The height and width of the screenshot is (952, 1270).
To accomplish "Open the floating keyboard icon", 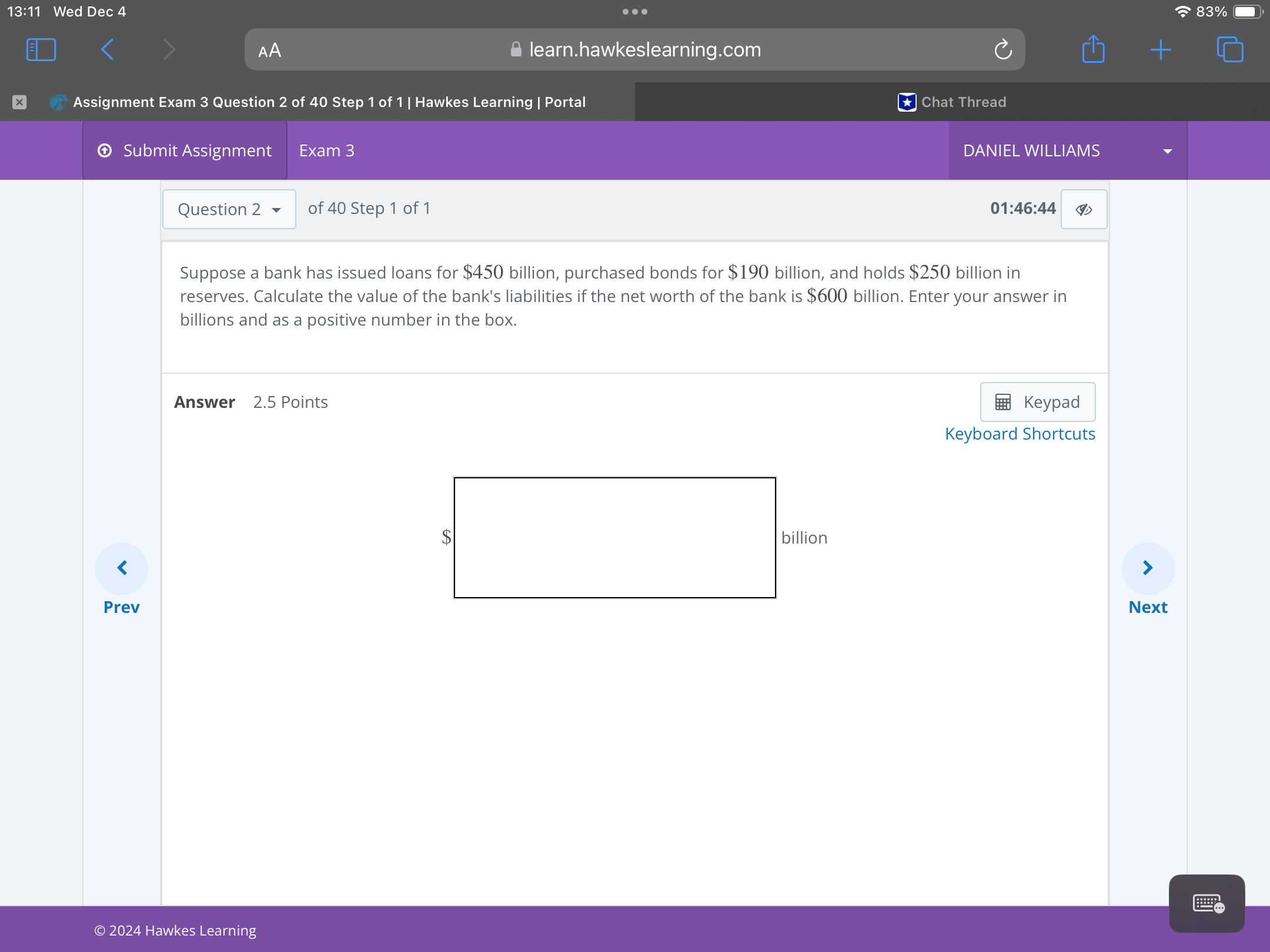I will (1206, 903).
